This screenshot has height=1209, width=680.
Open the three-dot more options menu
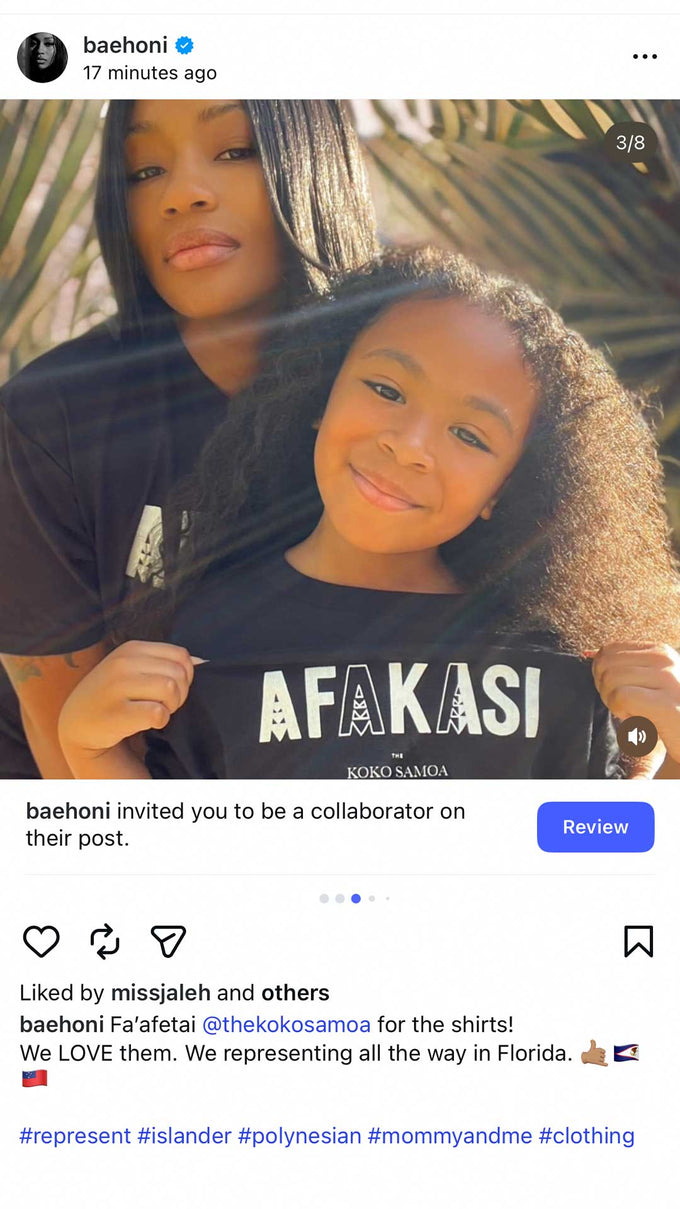tap(645, 57)
